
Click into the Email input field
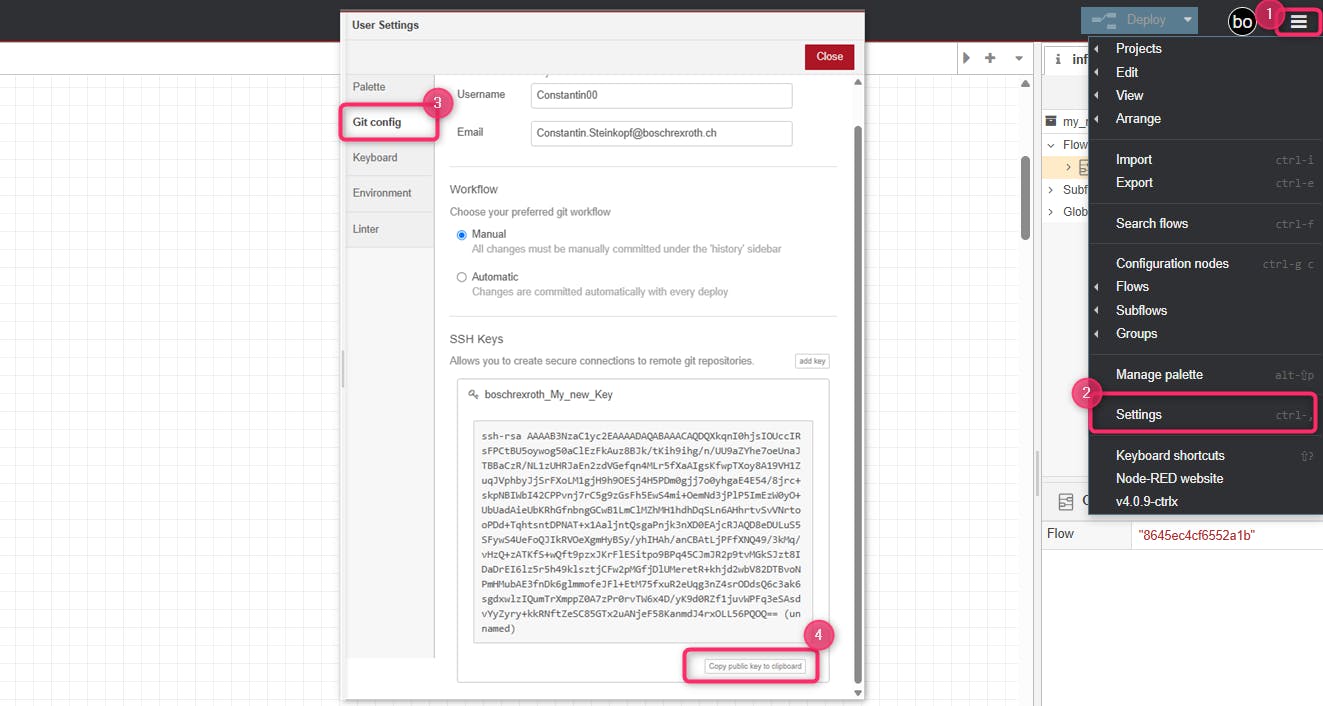[x=661, y=133]
